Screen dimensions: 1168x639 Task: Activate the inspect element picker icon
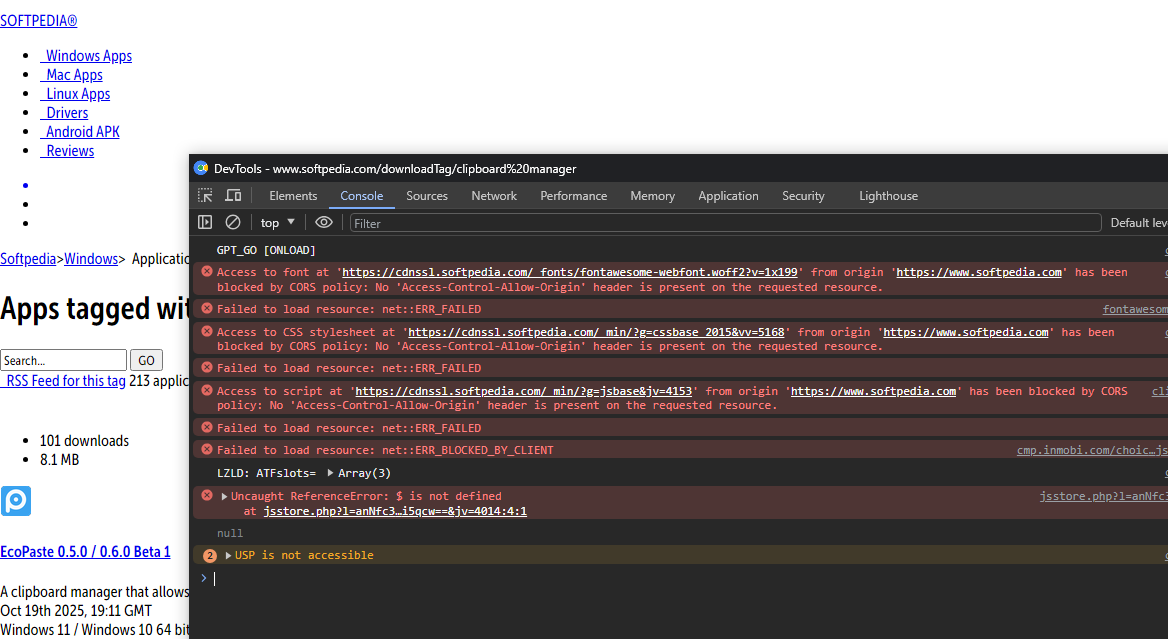tap(205, 196)
